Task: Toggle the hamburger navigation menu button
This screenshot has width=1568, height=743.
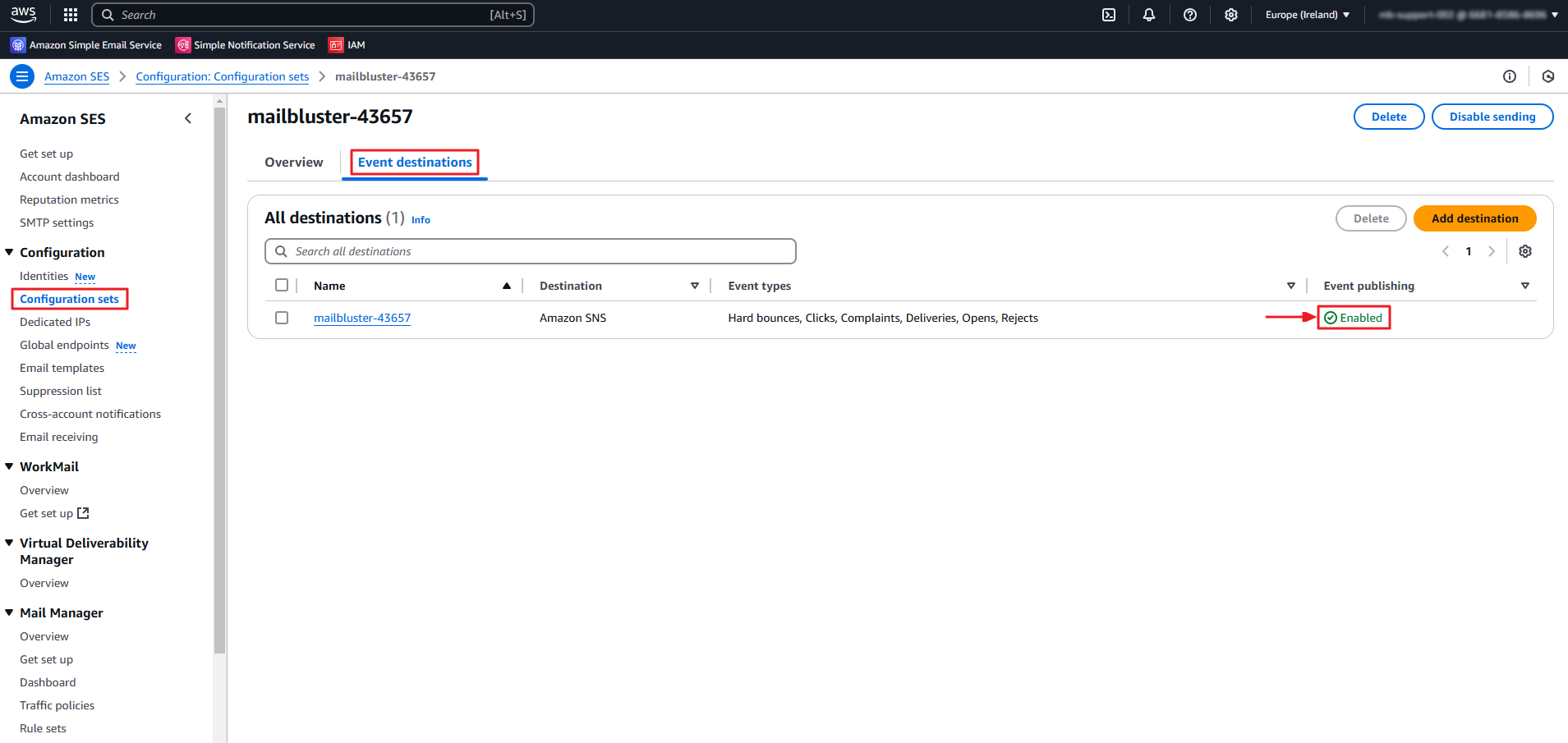Action: [x=22, y=76]
